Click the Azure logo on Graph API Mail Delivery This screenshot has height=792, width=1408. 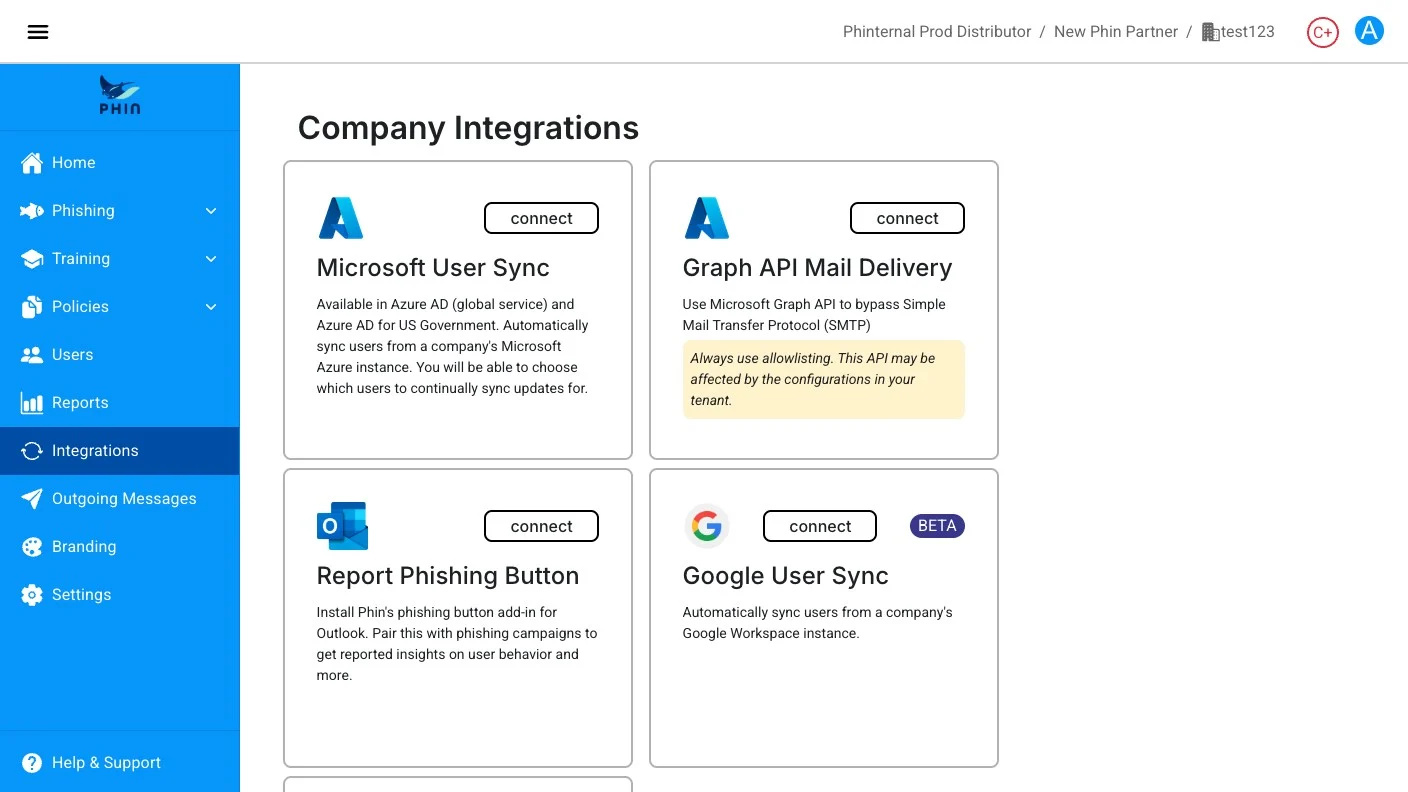707,218
